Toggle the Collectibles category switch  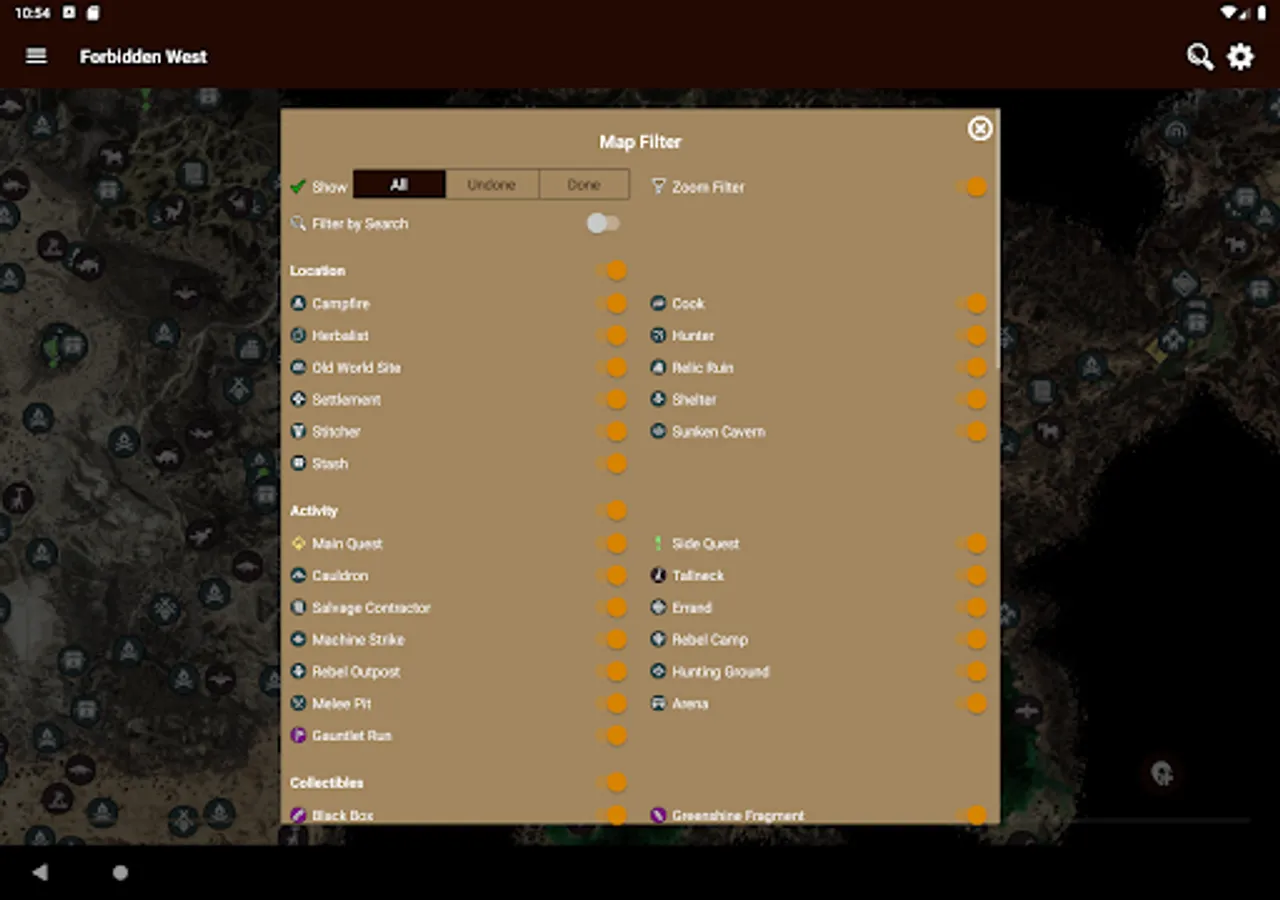(611, 783)
